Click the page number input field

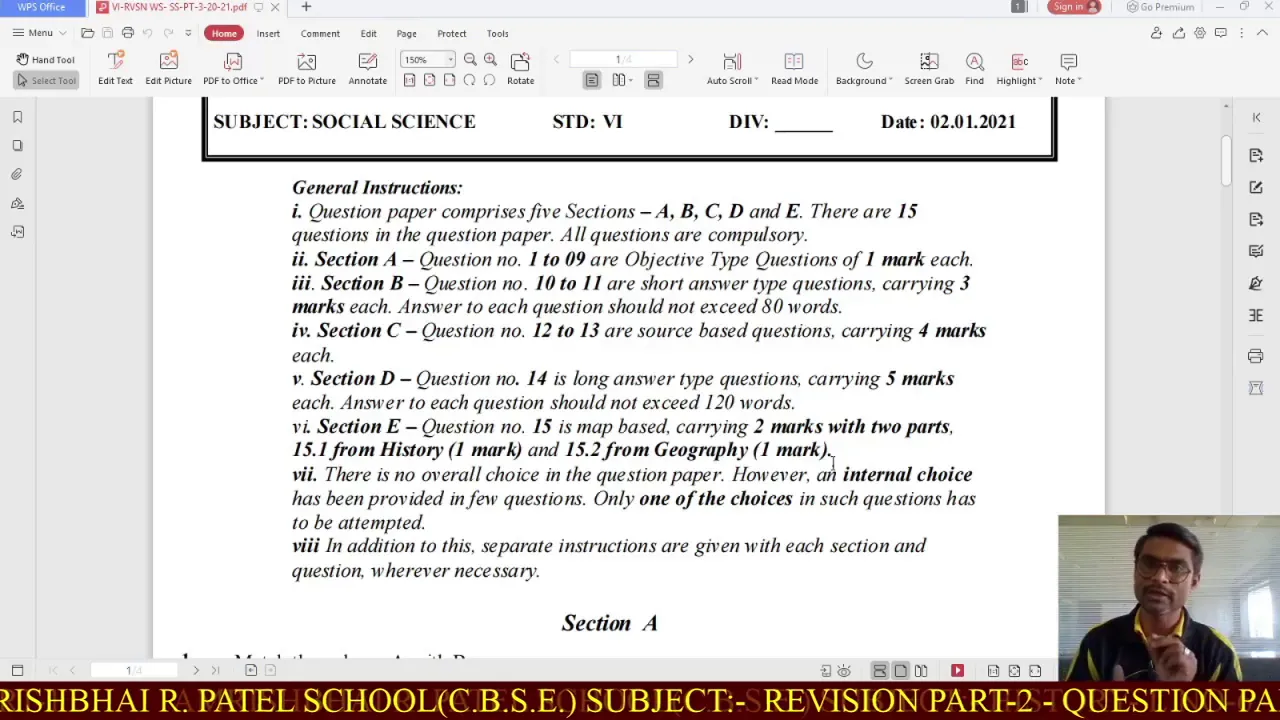tap(623, 60)
